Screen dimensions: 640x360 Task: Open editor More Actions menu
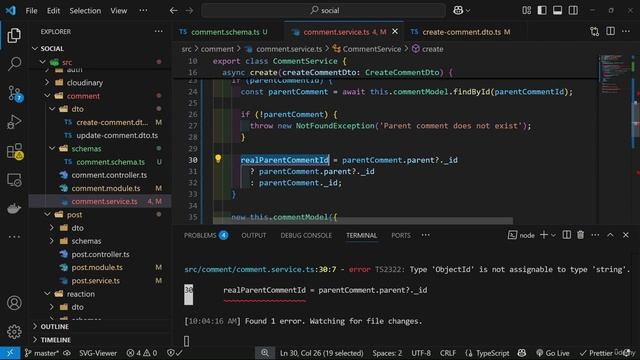[x=626, y=32]
